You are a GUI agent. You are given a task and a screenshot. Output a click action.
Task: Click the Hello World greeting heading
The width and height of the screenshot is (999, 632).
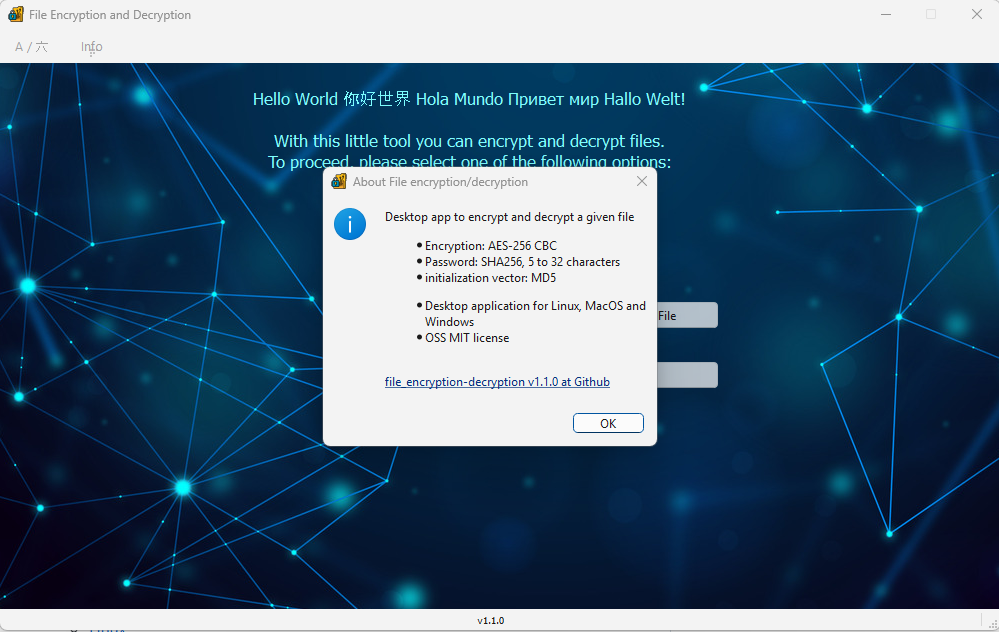470,99
